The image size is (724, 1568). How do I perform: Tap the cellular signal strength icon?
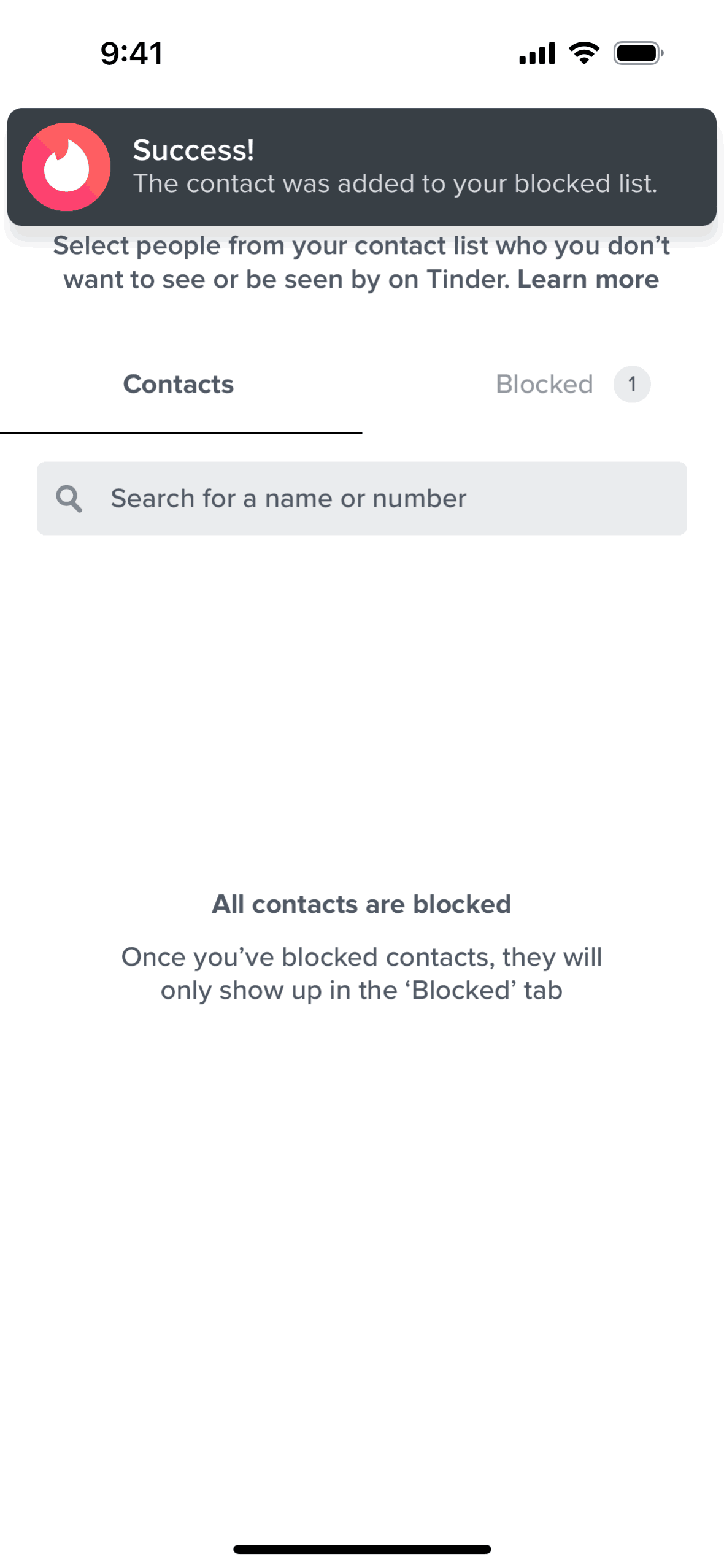tap(537, 53)
